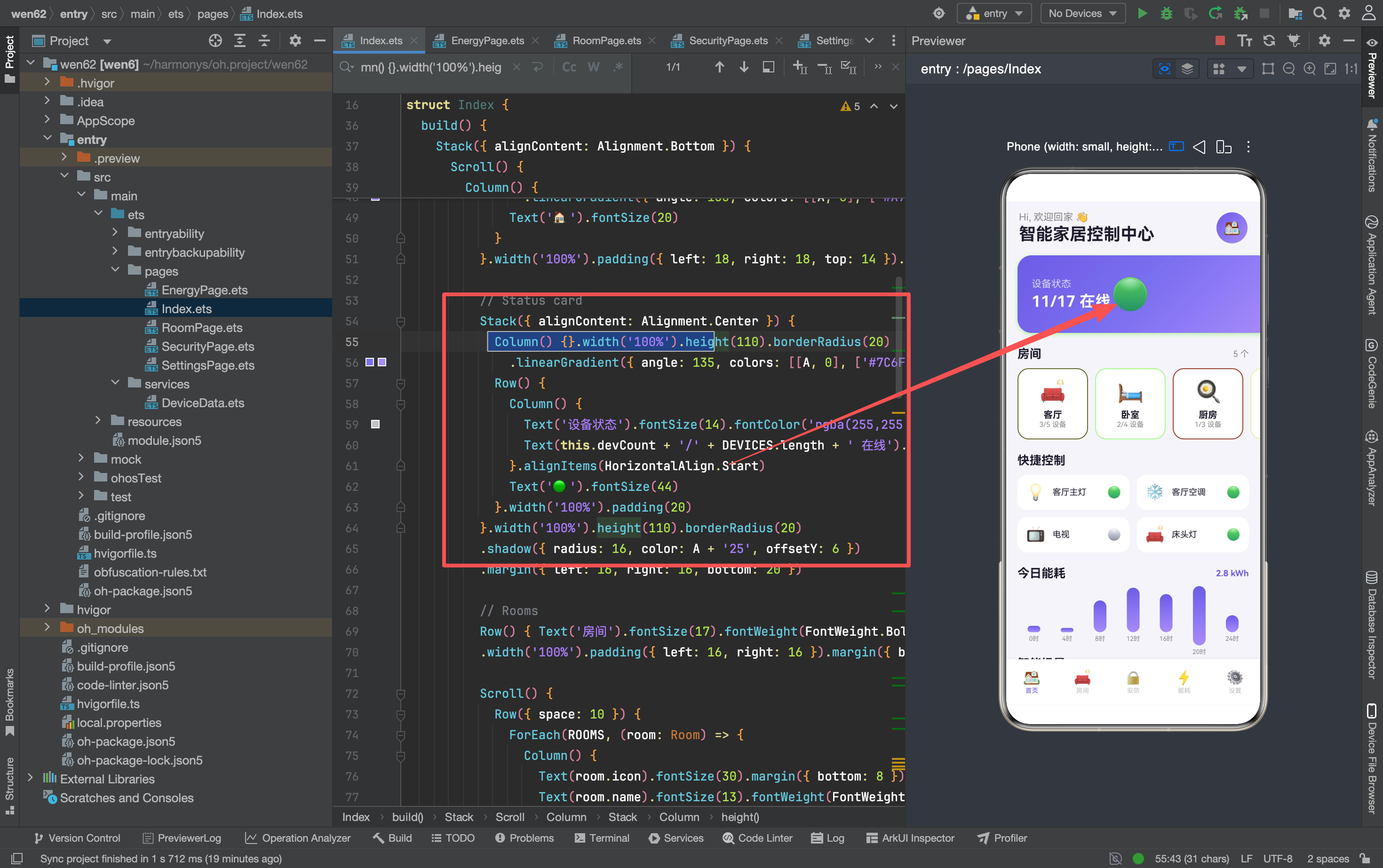Expand the .hvigor folder
This screenshot has width=1383, height=868.
tap(47, 83)
